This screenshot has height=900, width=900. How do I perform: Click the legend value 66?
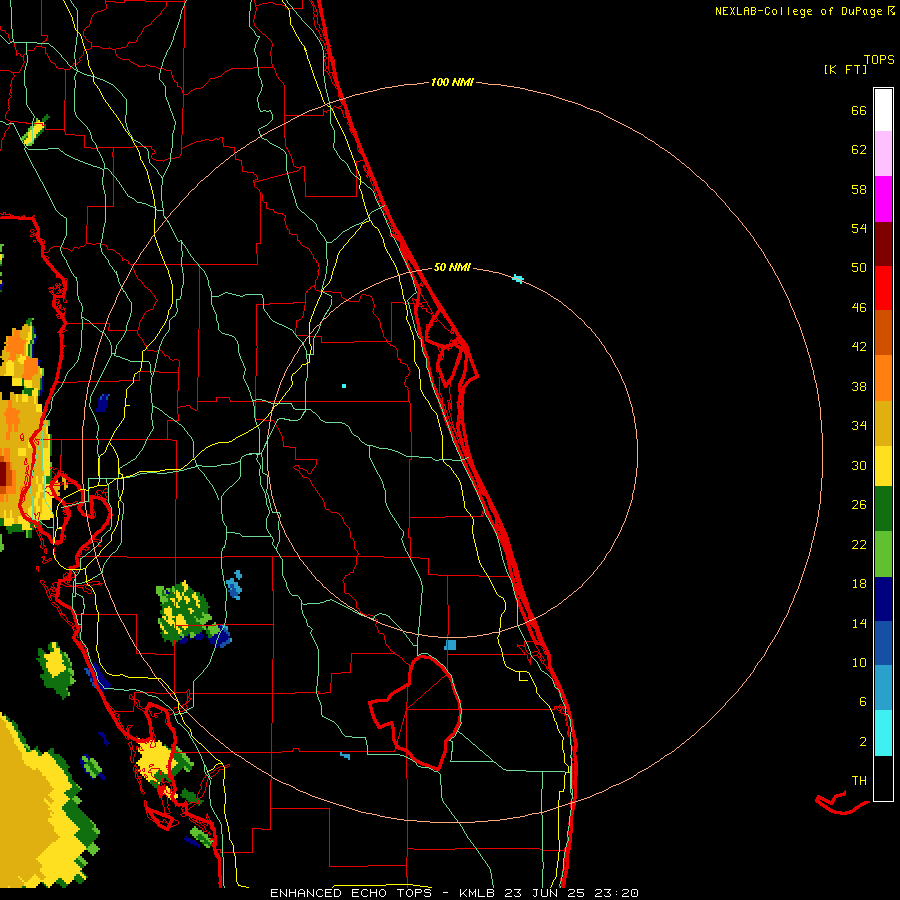(x=859, y=111)
